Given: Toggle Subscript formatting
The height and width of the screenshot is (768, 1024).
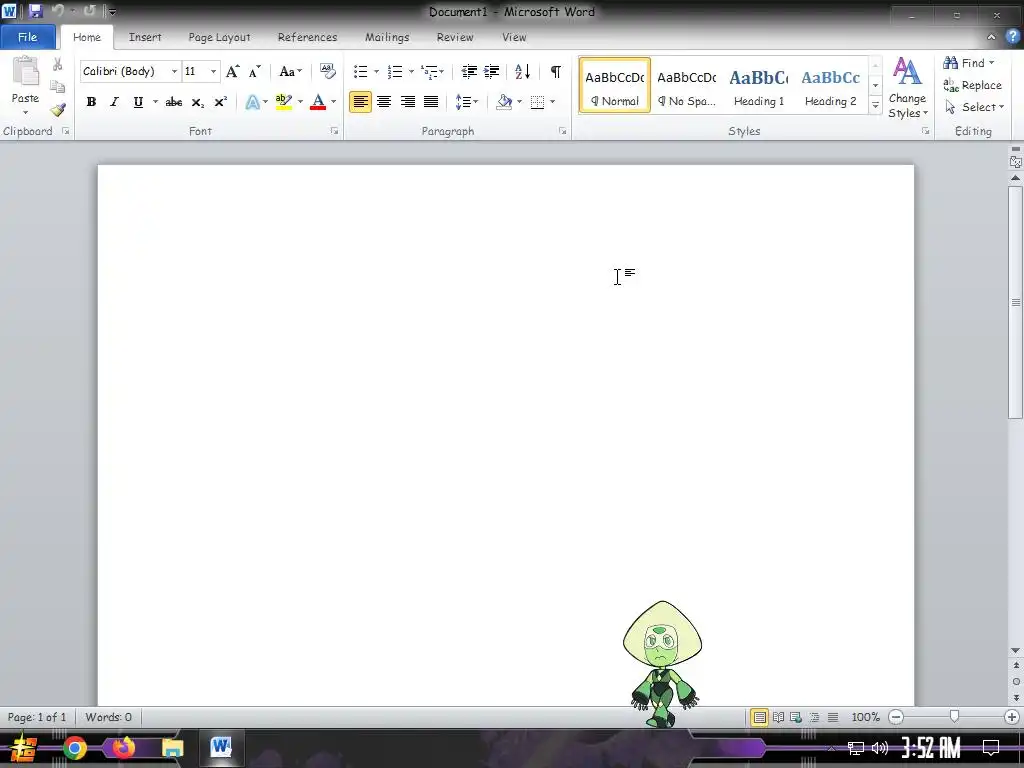Looking at the screenshot, I should [197, 102].
